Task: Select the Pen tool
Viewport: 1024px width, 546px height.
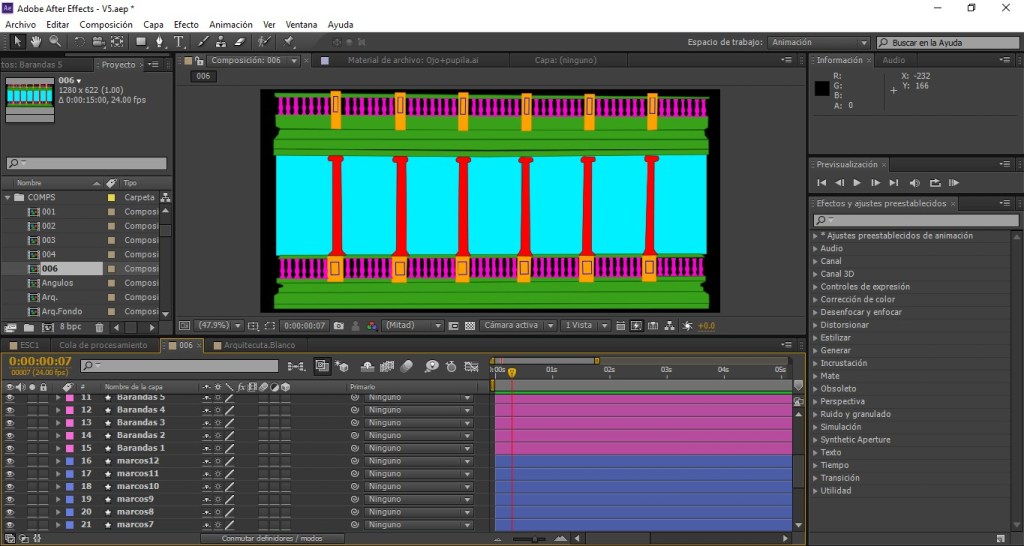Action: click(x=161, y=42)
